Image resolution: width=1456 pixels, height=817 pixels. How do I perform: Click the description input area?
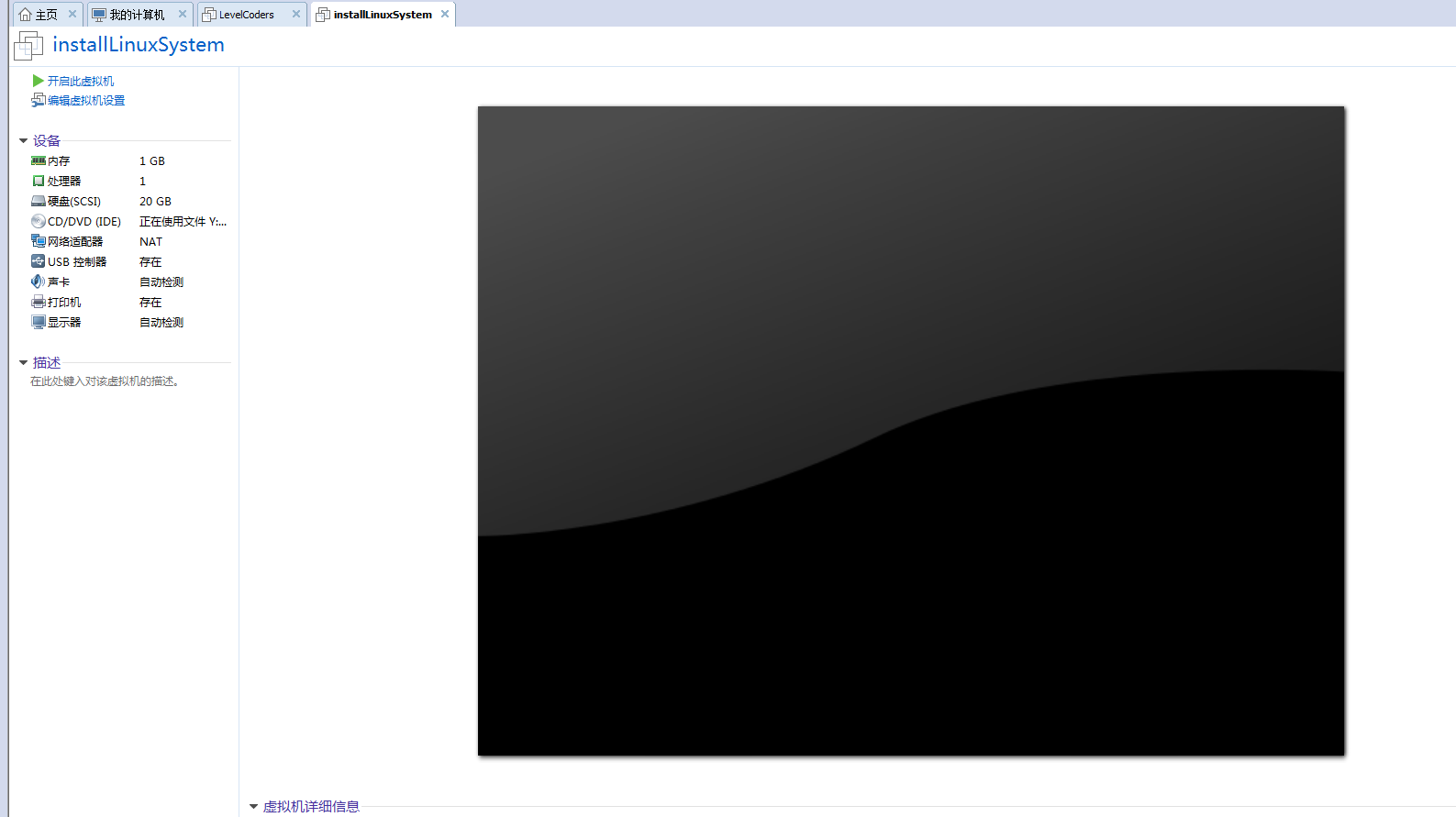(x=105, y=381)
